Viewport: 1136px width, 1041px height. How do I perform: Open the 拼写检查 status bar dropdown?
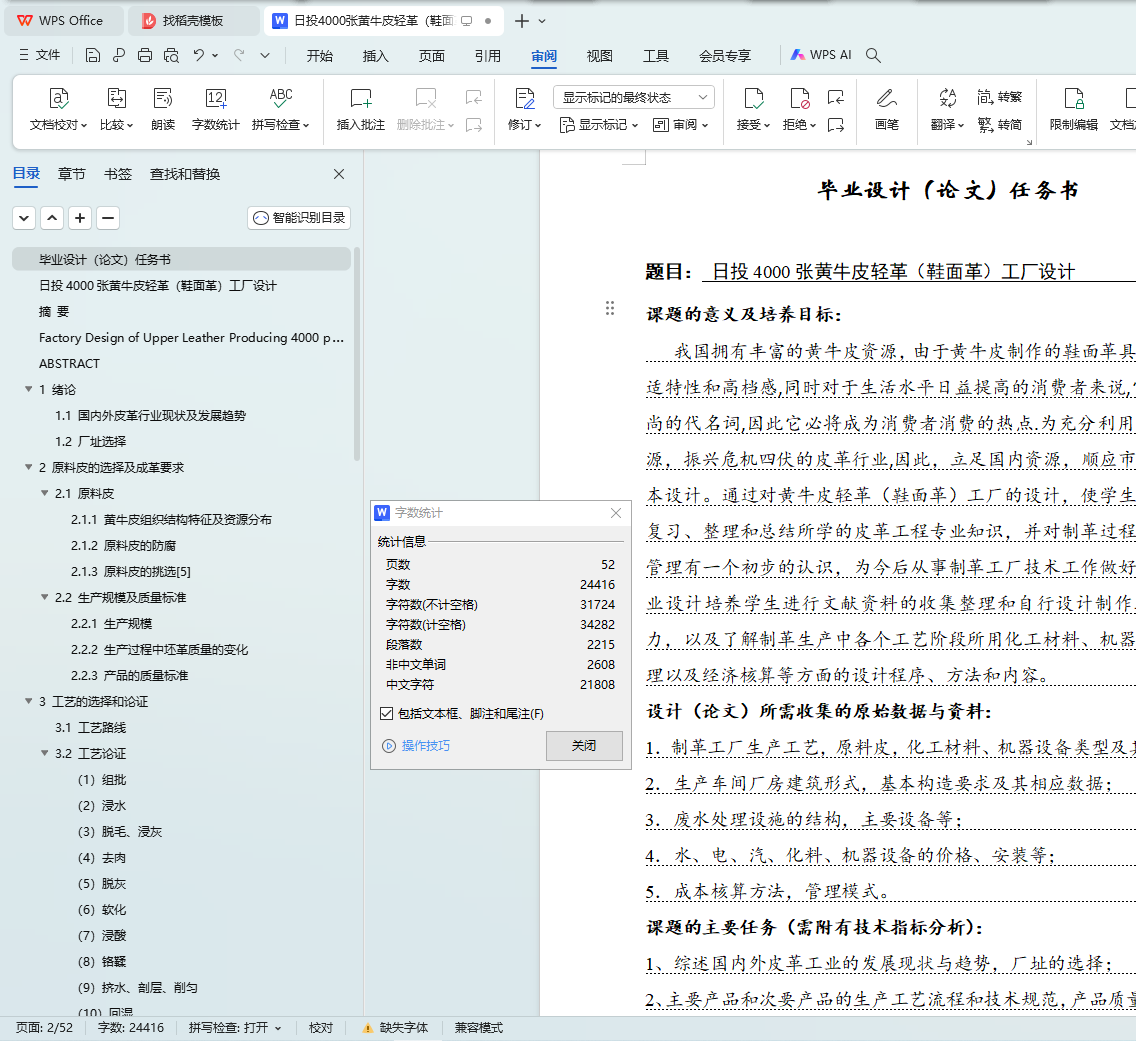pos(235,1027)
